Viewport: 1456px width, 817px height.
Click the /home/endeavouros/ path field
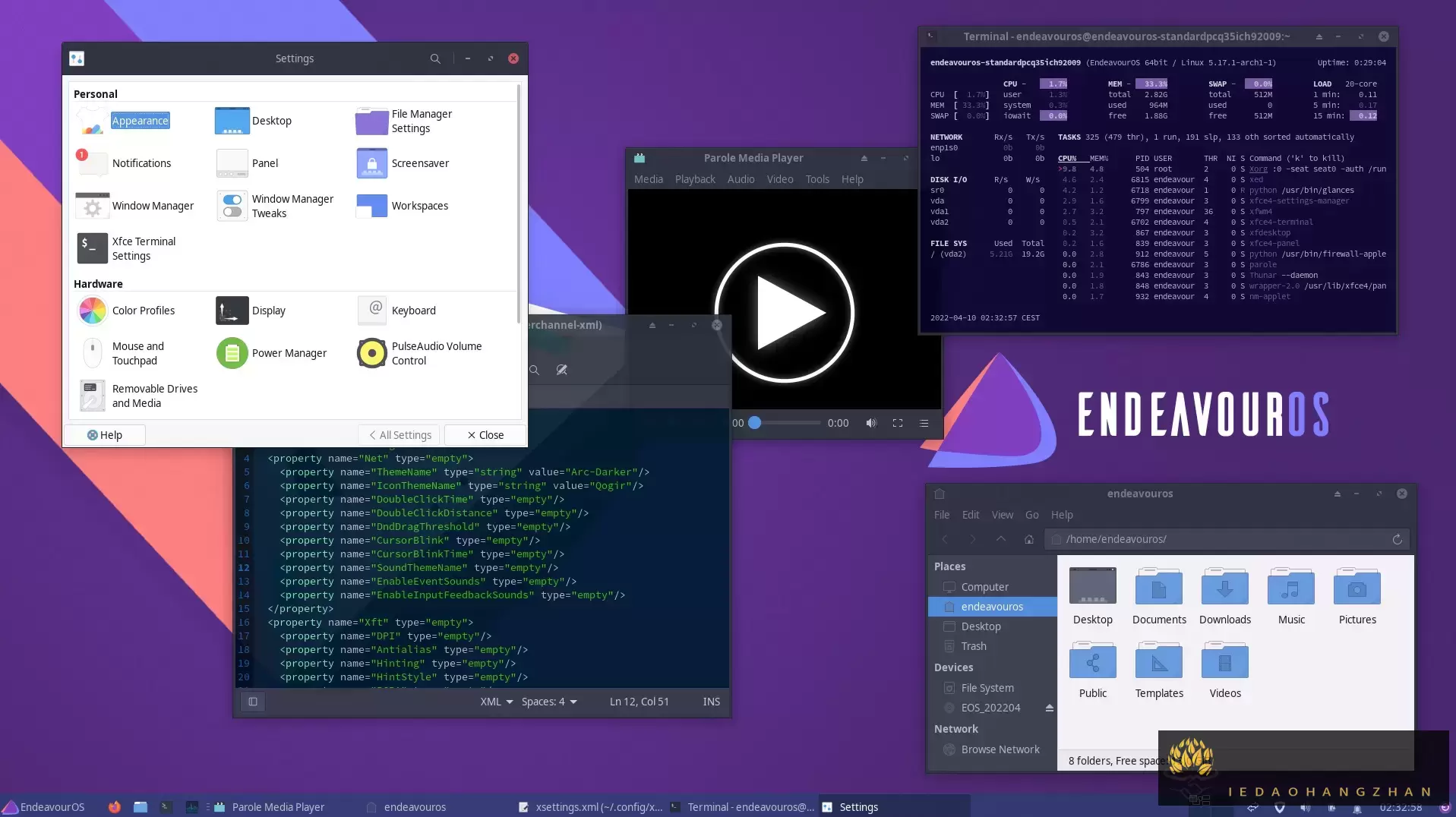[x=1227, y=539]
